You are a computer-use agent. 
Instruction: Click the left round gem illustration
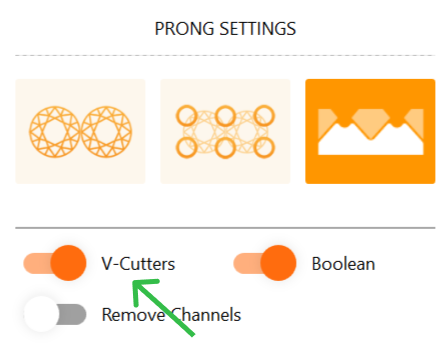coord(55,132)
